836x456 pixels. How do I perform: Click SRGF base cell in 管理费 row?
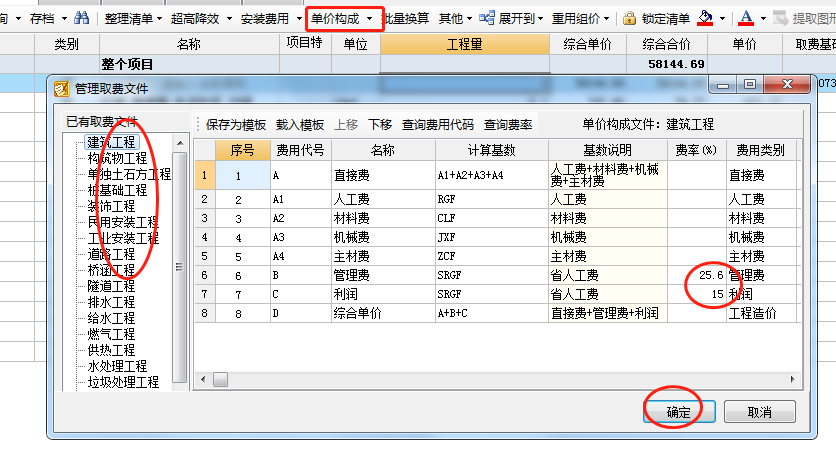pyautogui.click(x=492, y=275)
